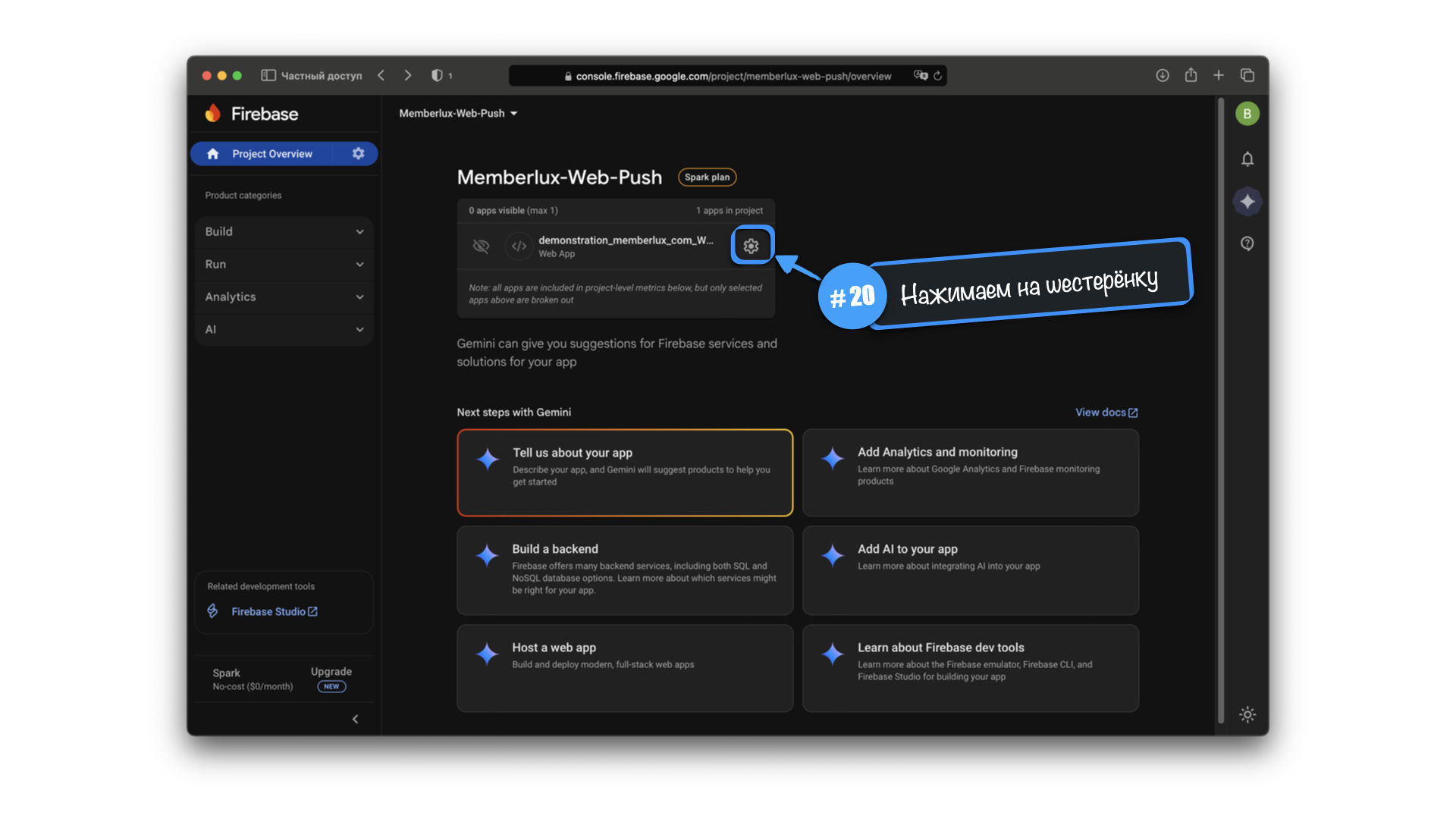Click the Tell us about your app card

(624, 472)
